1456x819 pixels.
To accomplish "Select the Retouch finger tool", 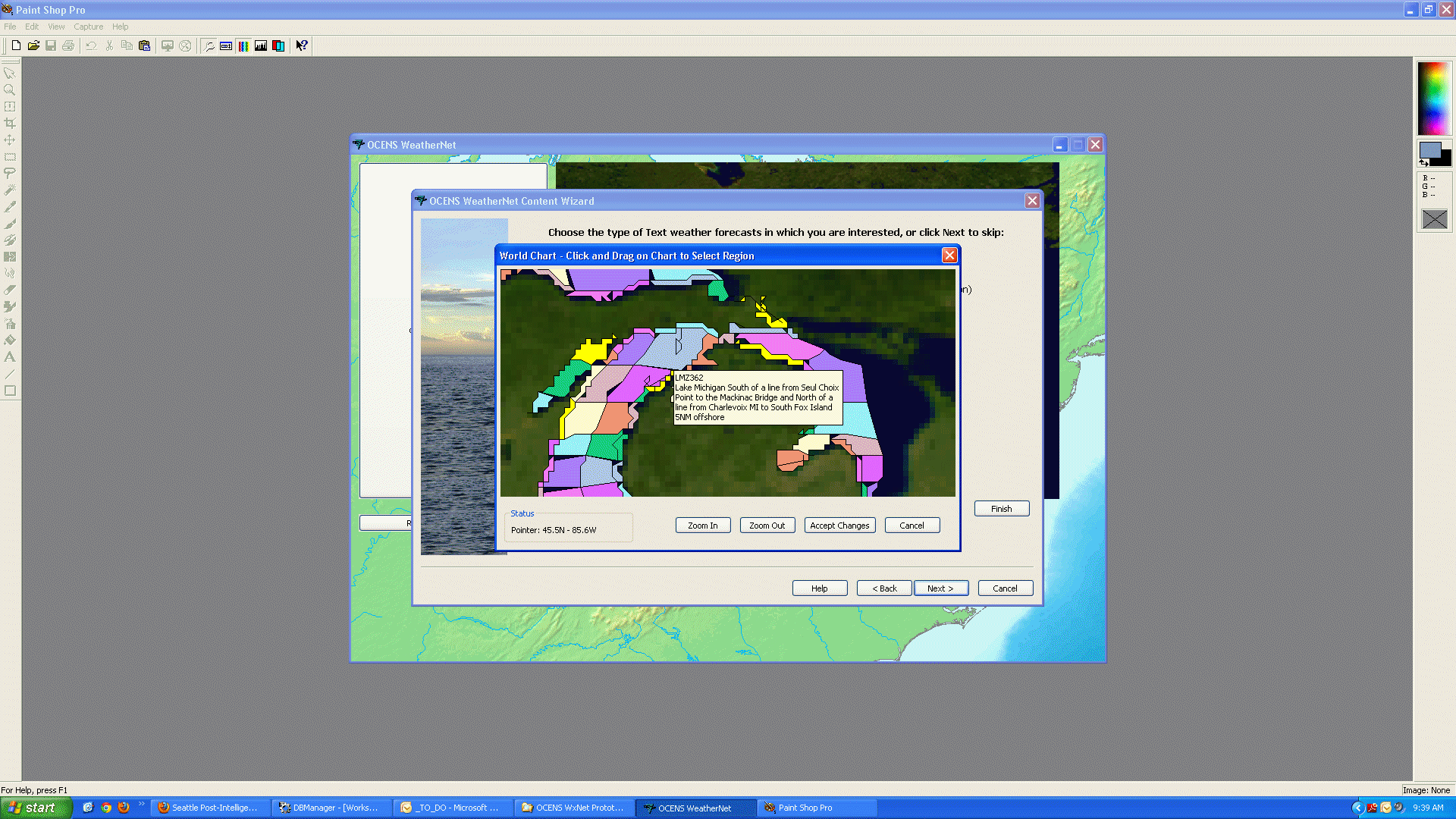I will click(x=10, y=273).
